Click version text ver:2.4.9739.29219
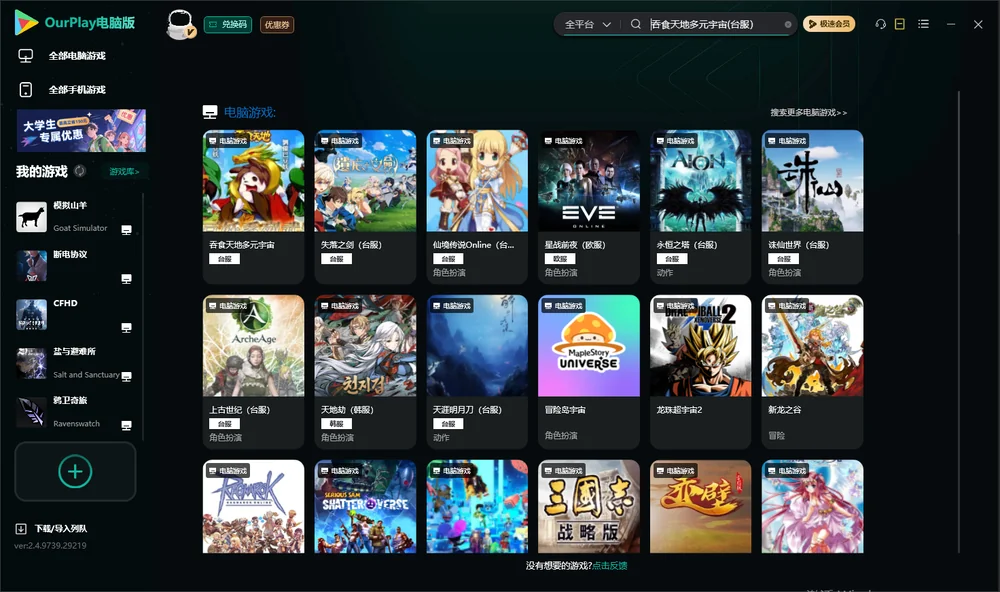The height and width of the screenshot is (592, 1000). (x=50, y=546)
